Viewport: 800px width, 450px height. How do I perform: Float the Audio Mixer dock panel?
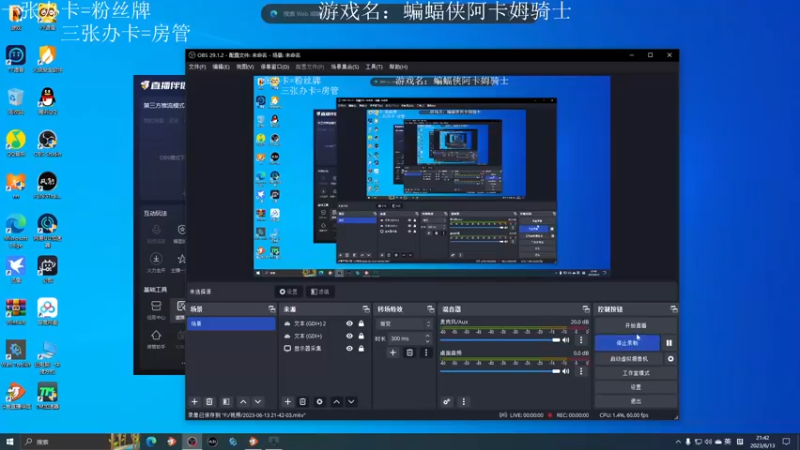coord(586,309)
